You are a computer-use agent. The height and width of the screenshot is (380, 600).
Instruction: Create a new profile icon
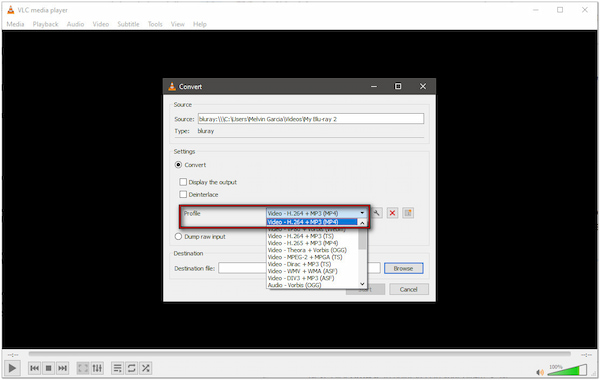pyautogui.click(x=408, y=213)
